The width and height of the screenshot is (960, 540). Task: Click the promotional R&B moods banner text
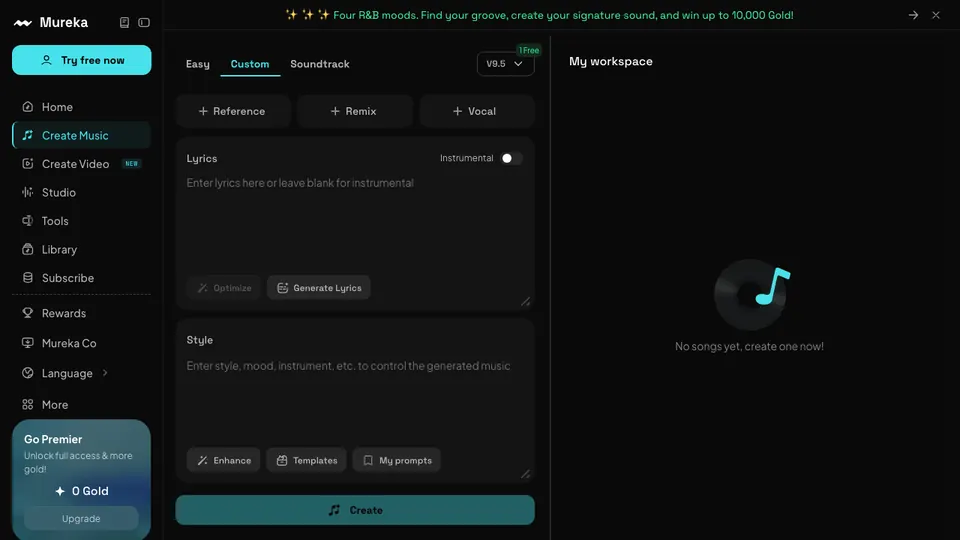(539, 15)
